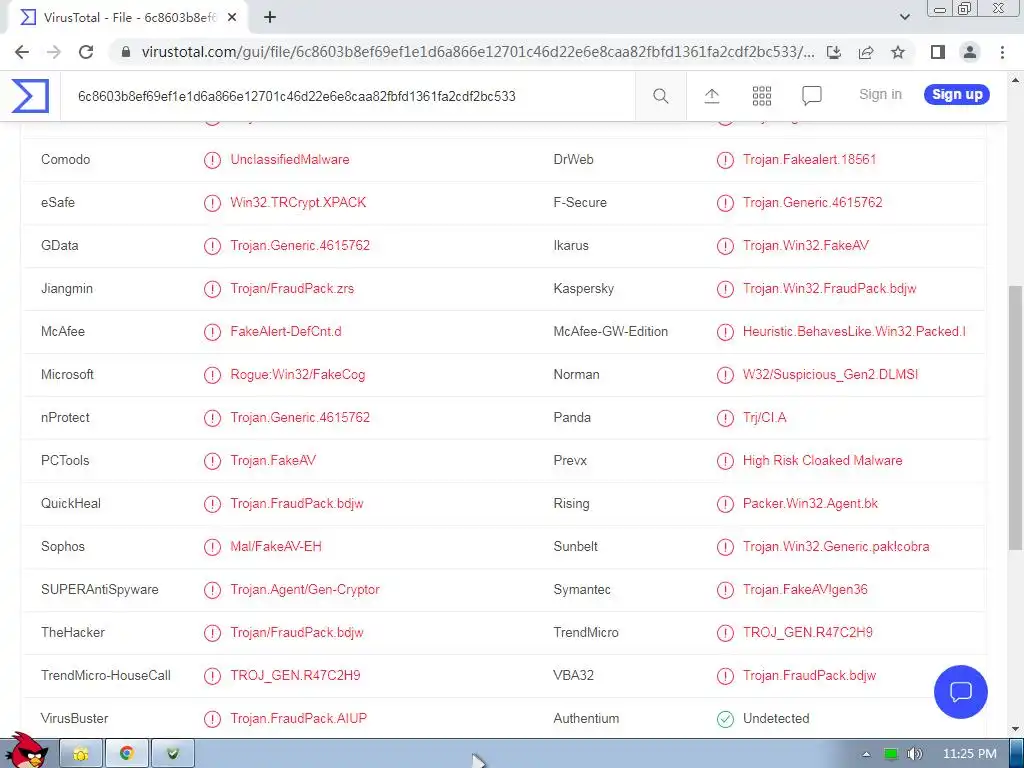Select the VirusTotal File browser tab
The height and width of the screenshot is (768, 1024).
(129, 18)
